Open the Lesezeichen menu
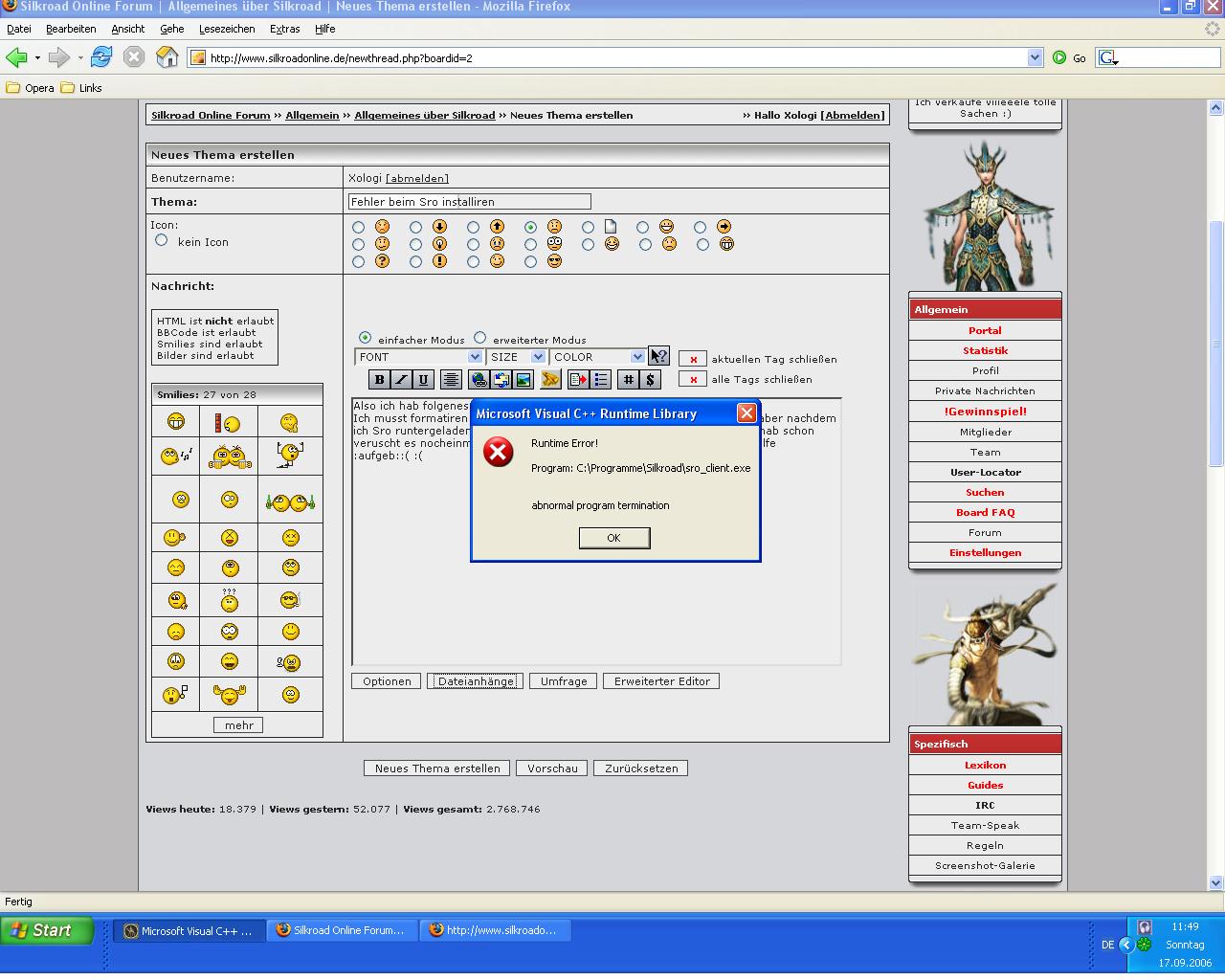 pos(227,29)
